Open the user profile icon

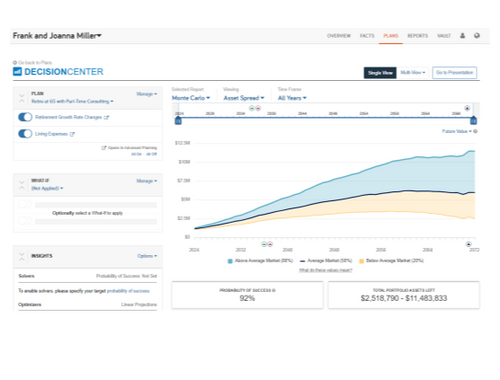462,35
